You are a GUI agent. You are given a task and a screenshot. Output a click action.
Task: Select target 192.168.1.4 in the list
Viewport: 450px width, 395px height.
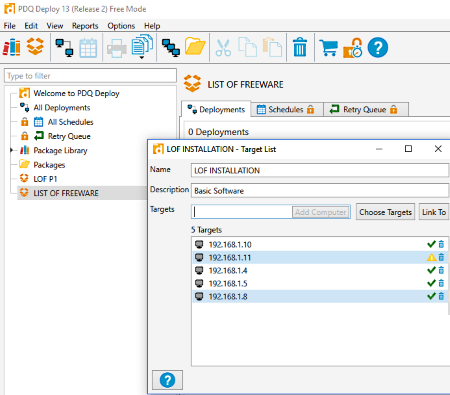tap(320, 270)
